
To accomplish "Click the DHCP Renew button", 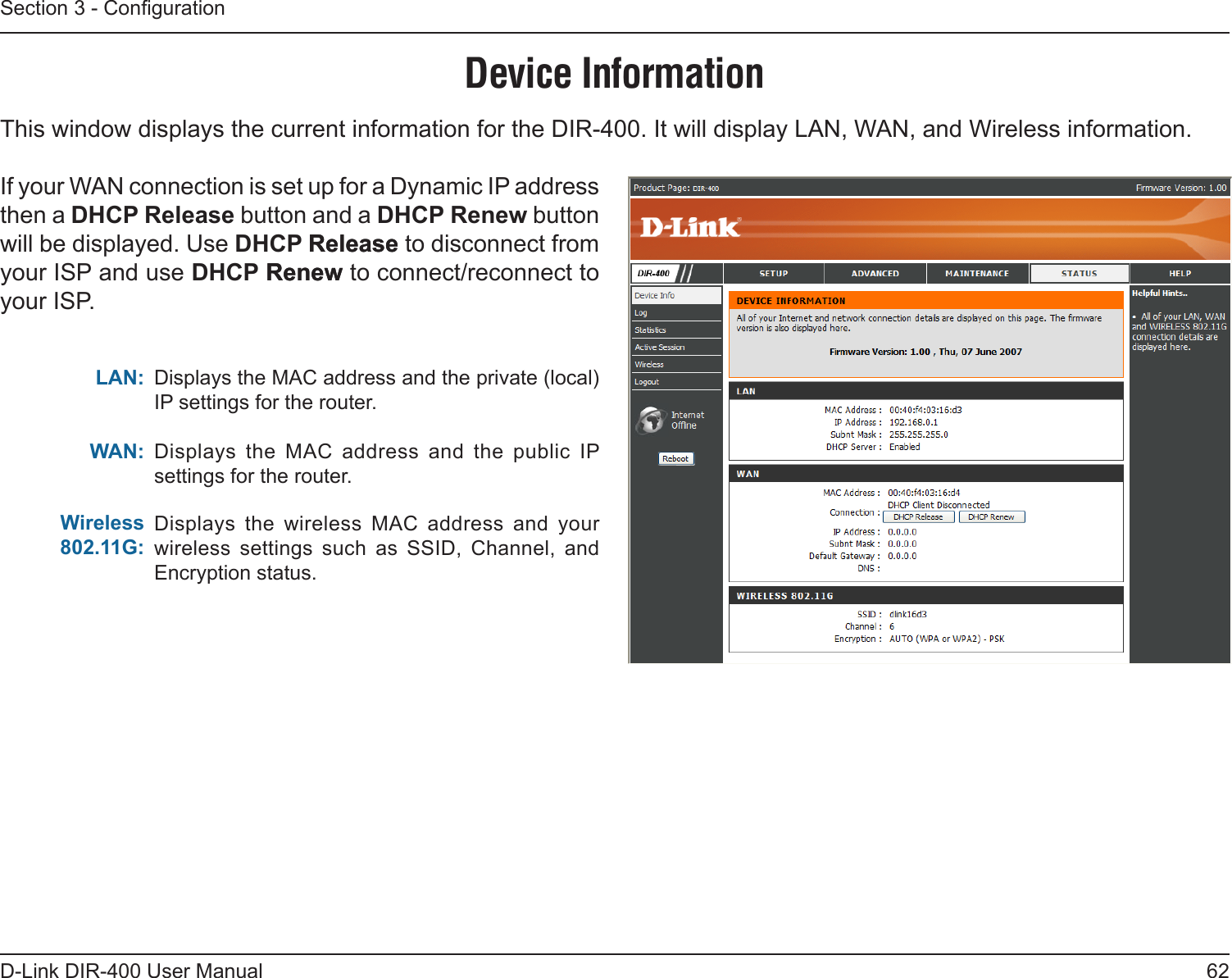I will tap(991, 517).
